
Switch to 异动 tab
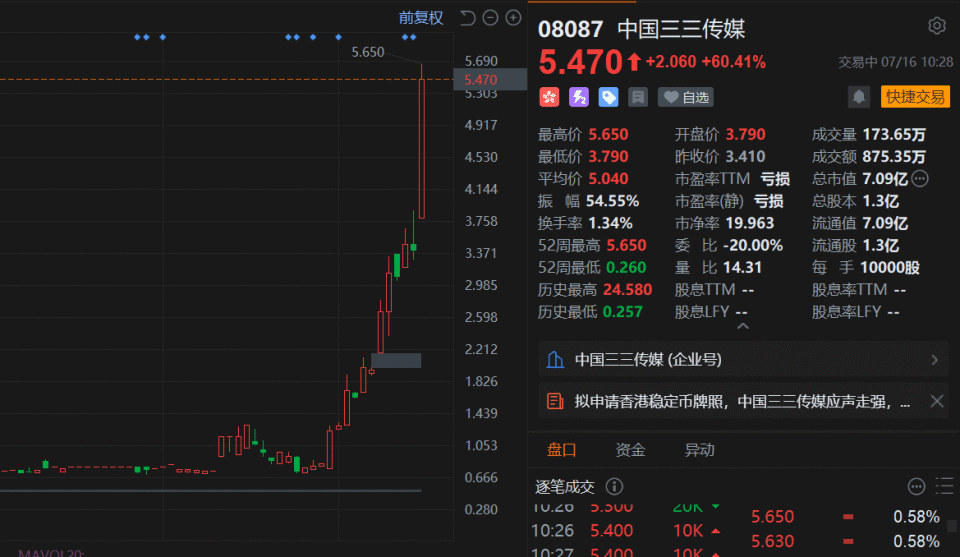tap(699, 450)
